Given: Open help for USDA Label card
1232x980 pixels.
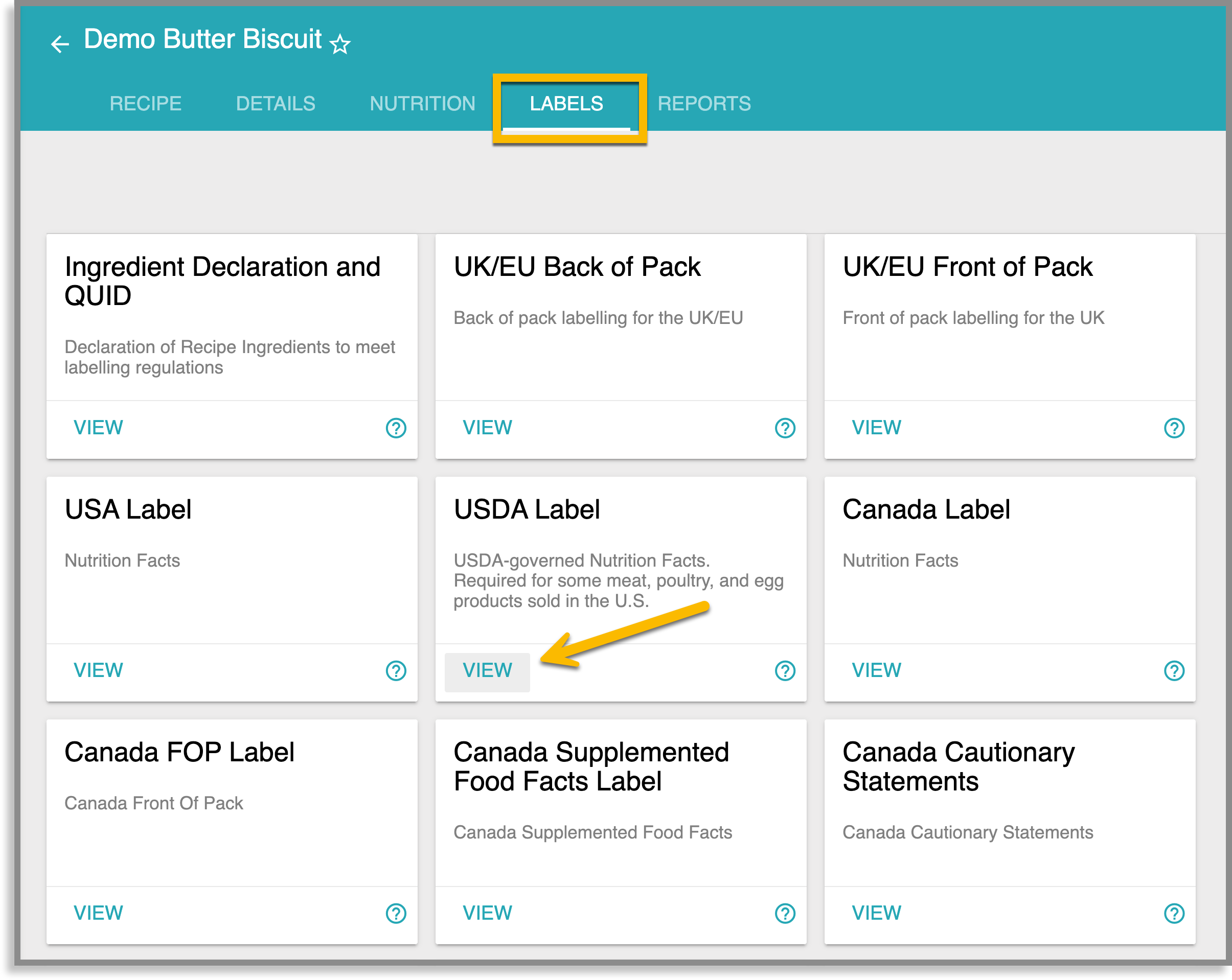Looking at the screenshot, I should pyautogui.click(x=785, y=670).
